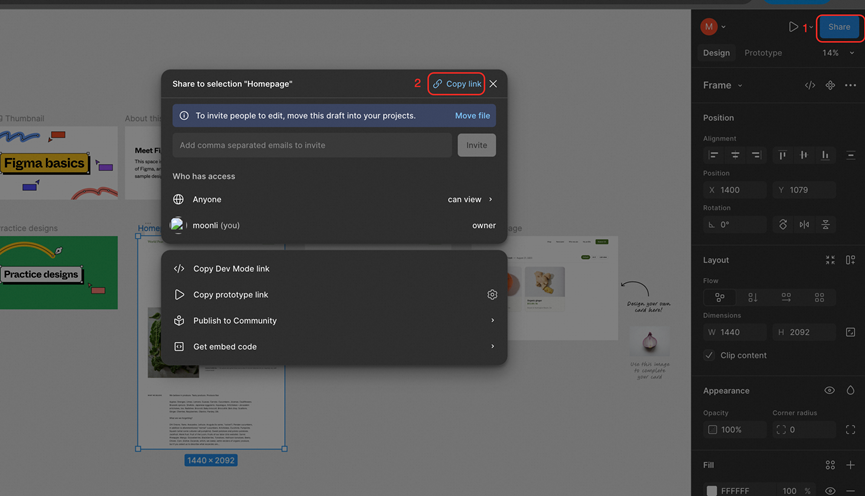Switch to the Design tab
The image size is (865, 496).
point(716,53)
